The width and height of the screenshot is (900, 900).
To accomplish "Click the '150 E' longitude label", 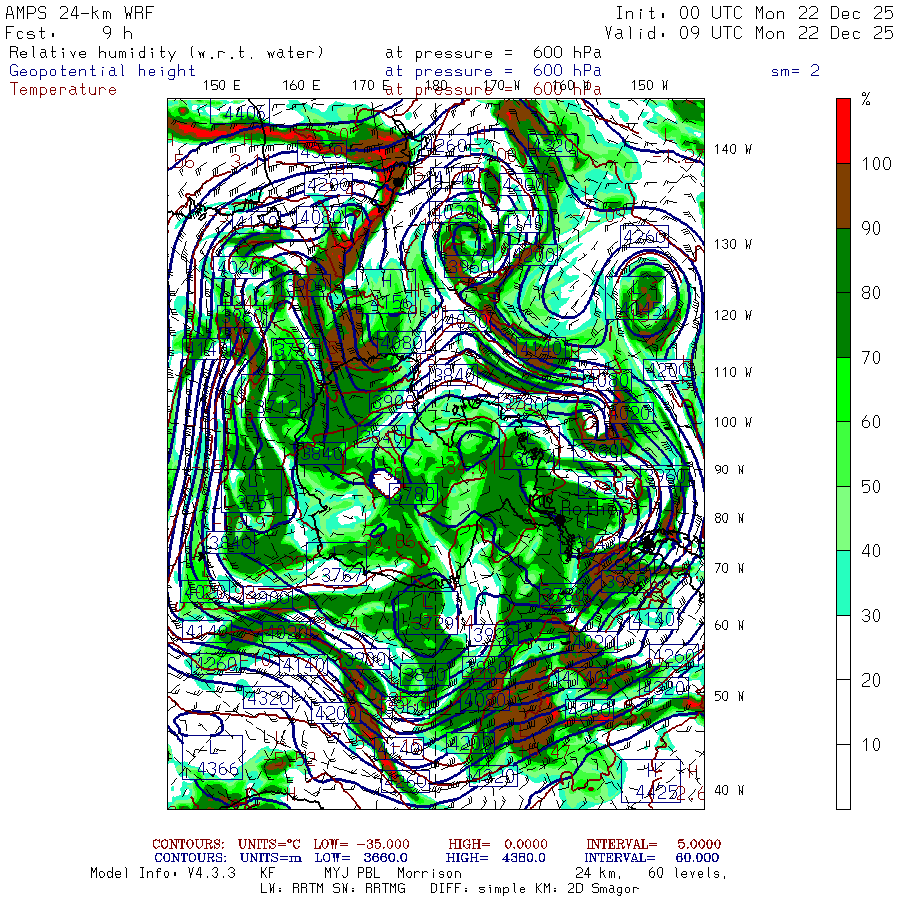I will 222,86.
